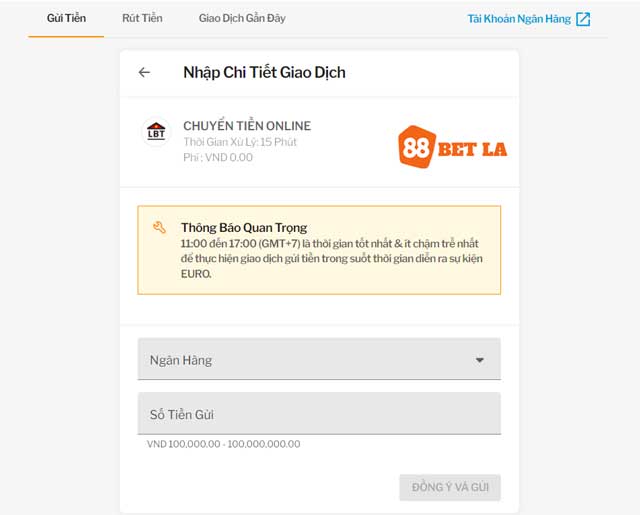The image size is (640, 515).
Task: Click the ĐỒNG Ý VÀ GỬI button
Action: point(450,487)
